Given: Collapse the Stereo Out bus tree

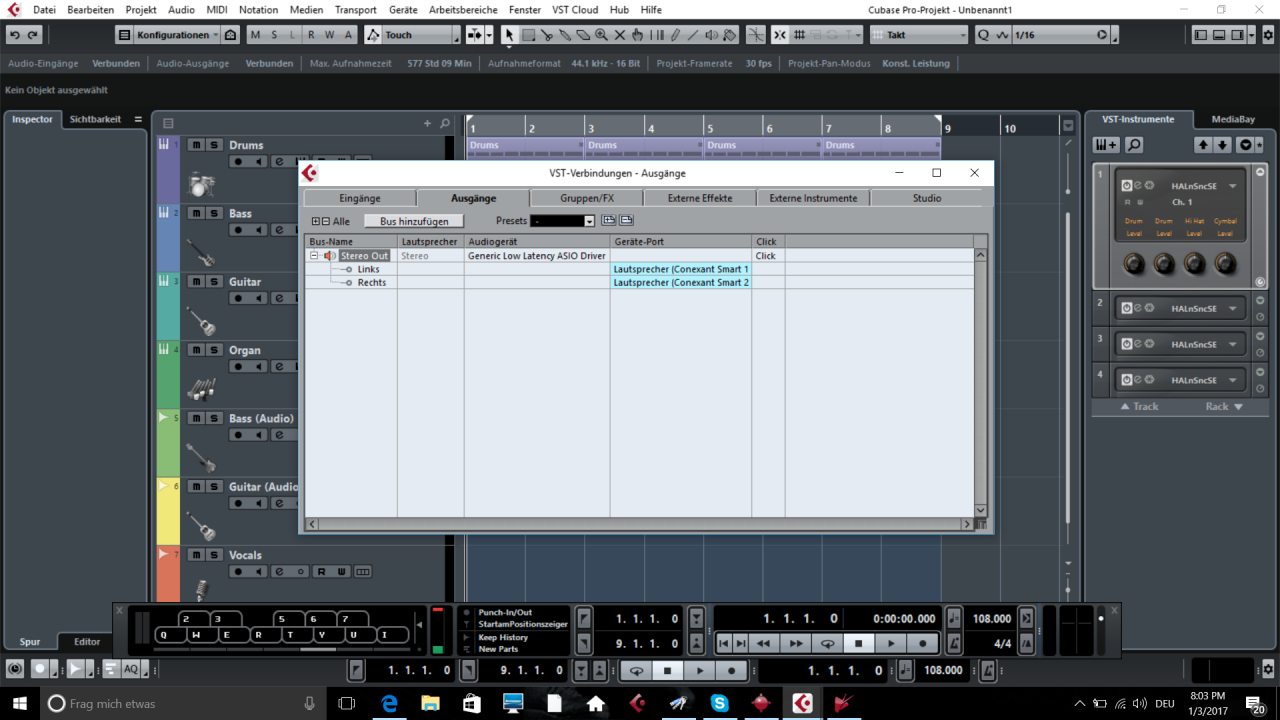Looking at the screenshot, I should pyautogui.click(x=314, y=256).
